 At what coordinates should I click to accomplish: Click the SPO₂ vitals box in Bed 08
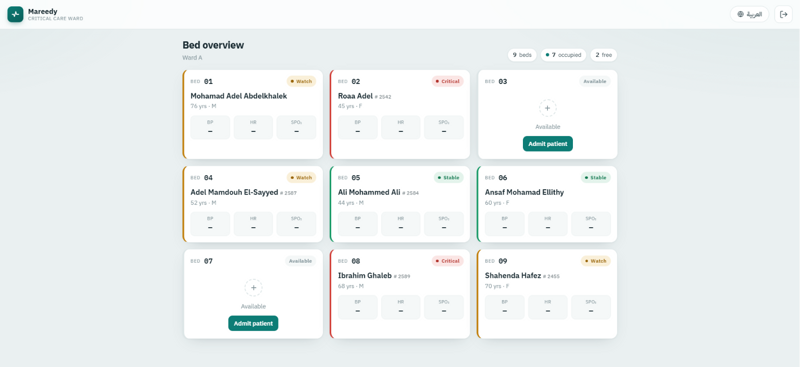tap(444, 307)
